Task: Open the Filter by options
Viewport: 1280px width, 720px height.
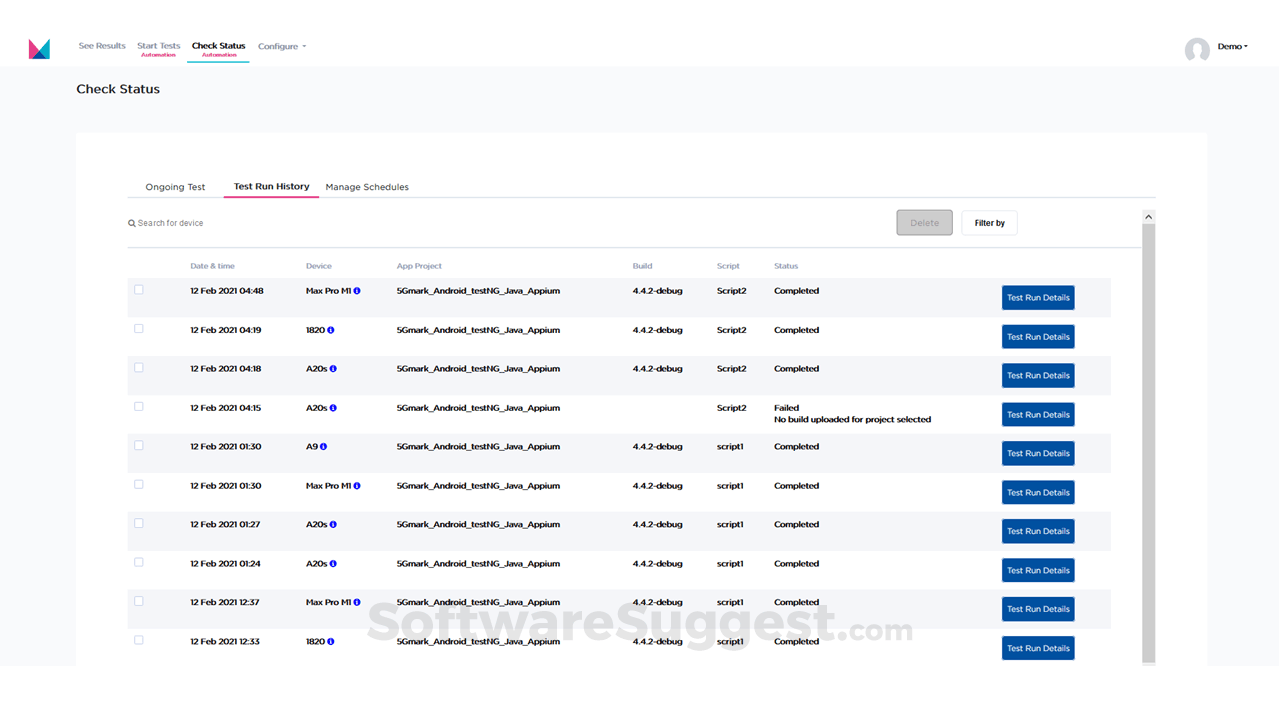Action: [x=989, y=222]
